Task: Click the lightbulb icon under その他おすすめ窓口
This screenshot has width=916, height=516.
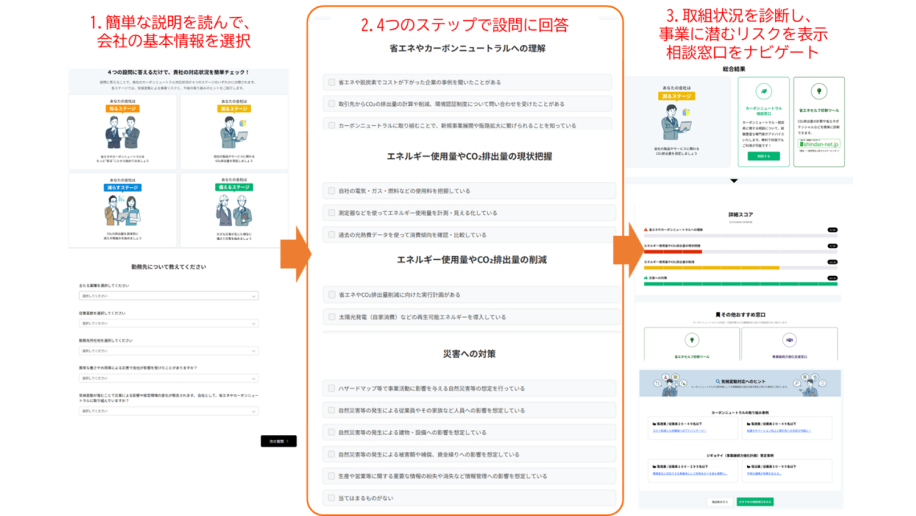Action: coord(692,340)
